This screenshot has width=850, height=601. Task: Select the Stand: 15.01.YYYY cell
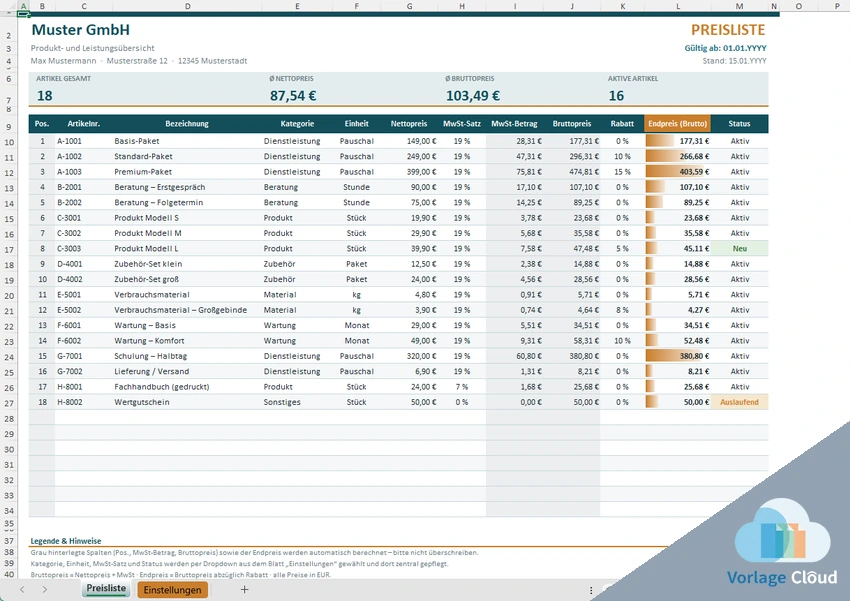(x=734, y=61)
